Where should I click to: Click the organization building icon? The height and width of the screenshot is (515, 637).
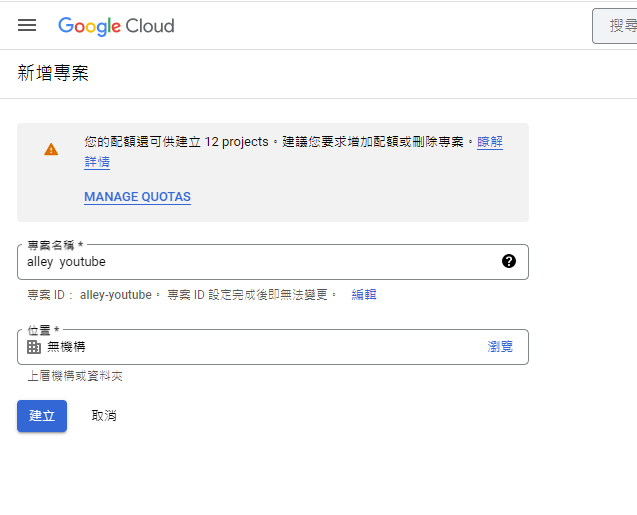(x=34, y=347)
